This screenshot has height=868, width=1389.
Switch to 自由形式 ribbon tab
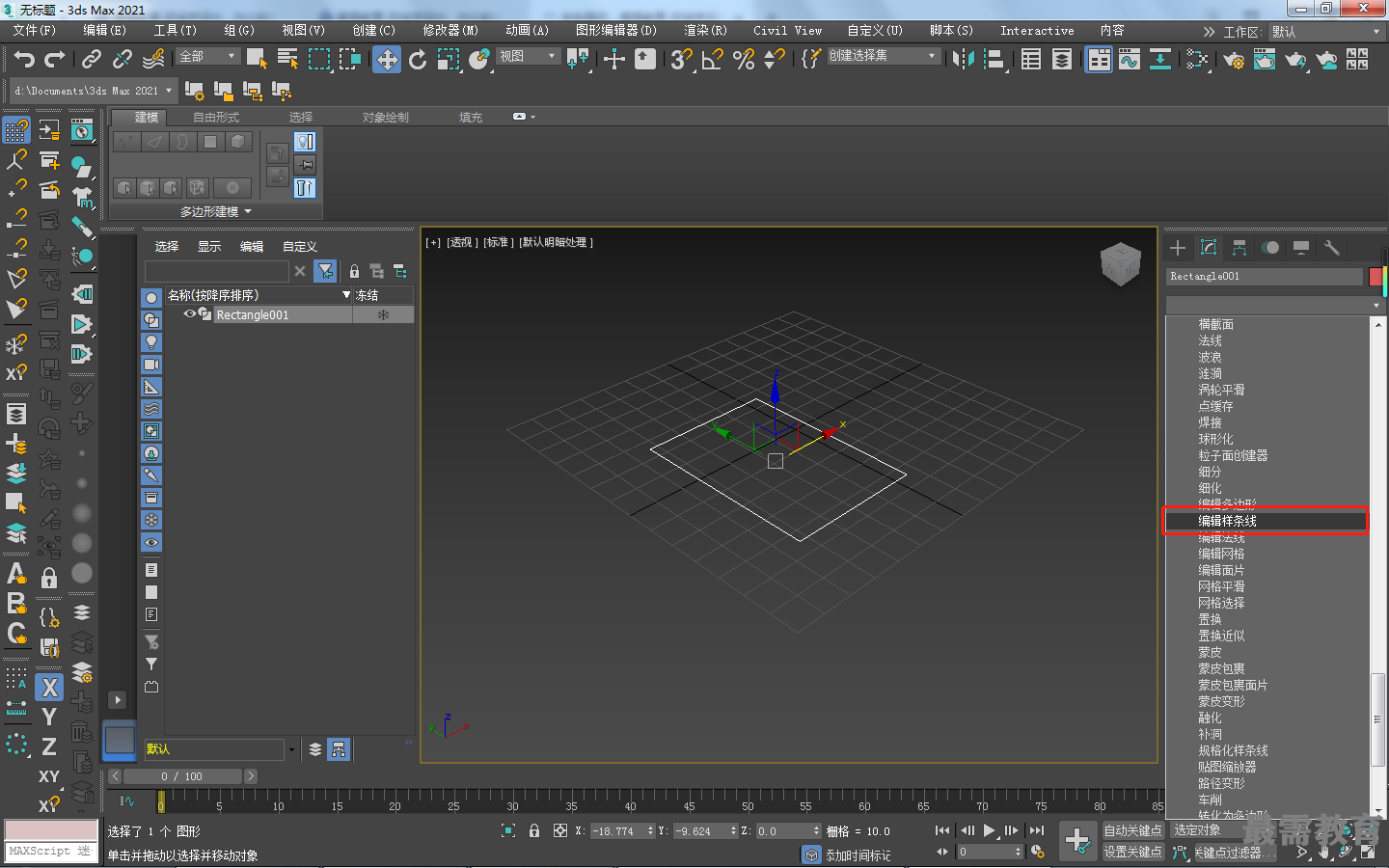pos(216,118)
